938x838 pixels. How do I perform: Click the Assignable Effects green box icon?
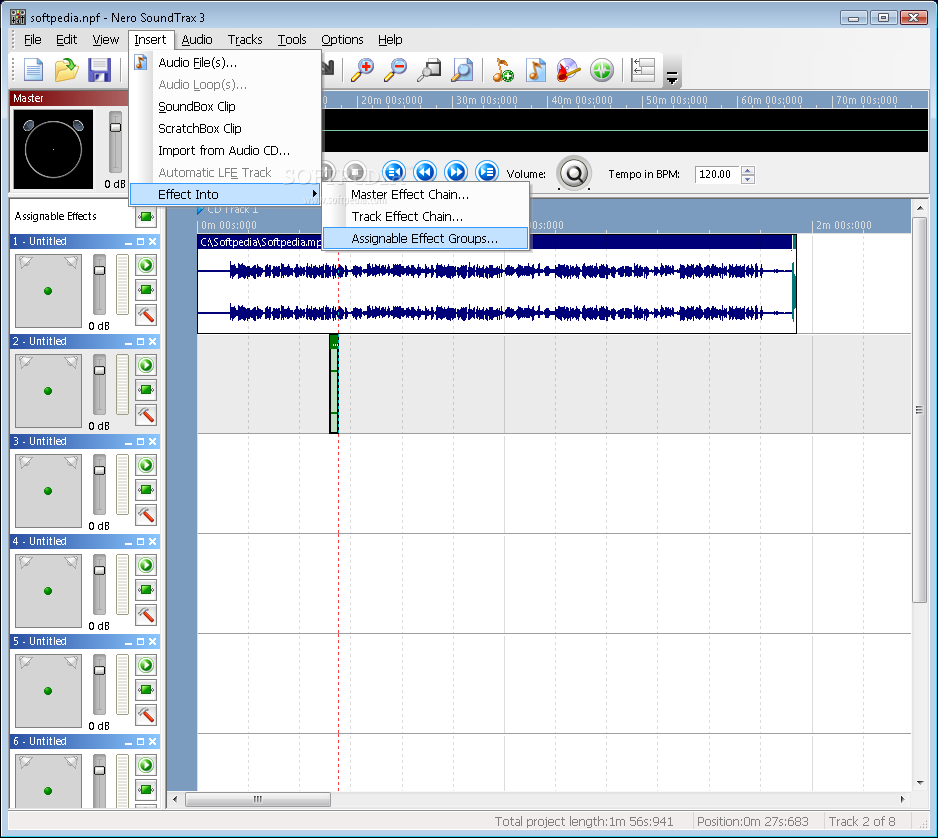point(146,217)
